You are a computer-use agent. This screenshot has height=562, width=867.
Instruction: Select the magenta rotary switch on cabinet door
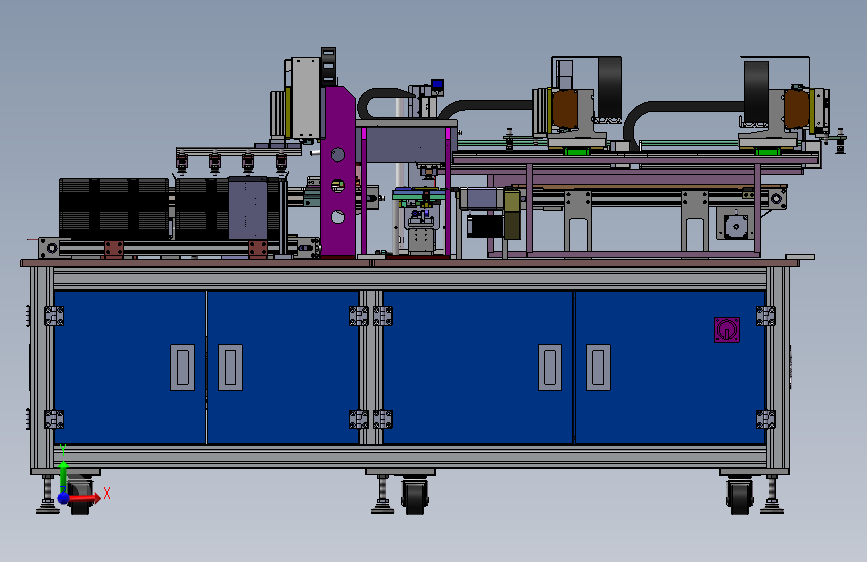point(727,330)
